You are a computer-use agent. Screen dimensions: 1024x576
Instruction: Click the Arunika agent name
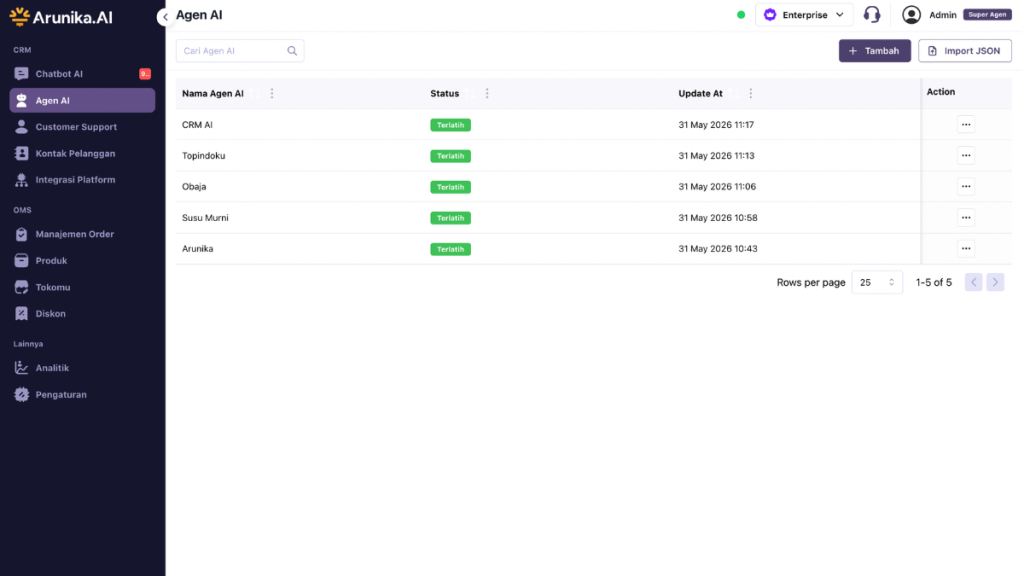(x=198, y=249)
